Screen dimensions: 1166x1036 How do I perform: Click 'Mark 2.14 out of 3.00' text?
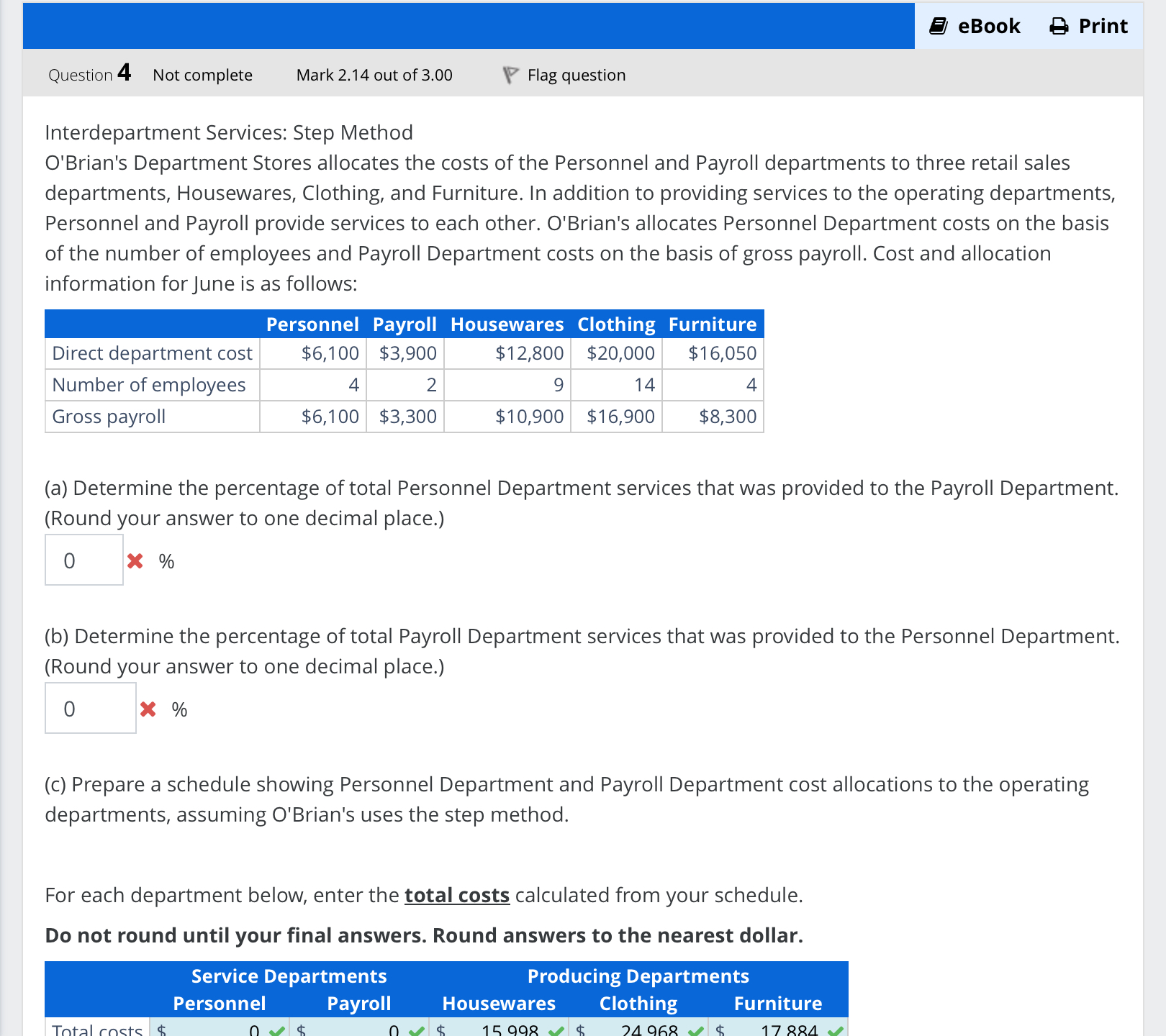point(374,75)
